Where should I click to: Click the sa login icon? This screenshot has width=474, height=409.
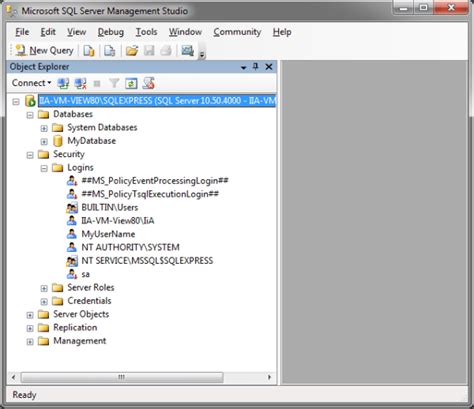(72, 274)
